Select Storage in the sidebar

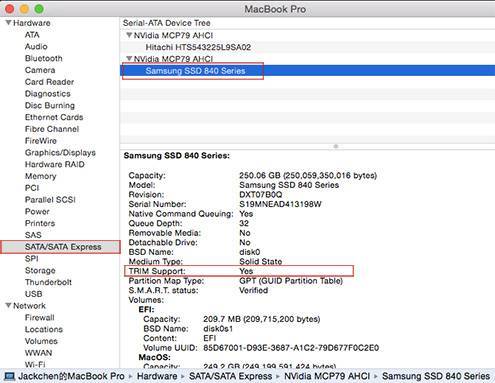point(40,270)
